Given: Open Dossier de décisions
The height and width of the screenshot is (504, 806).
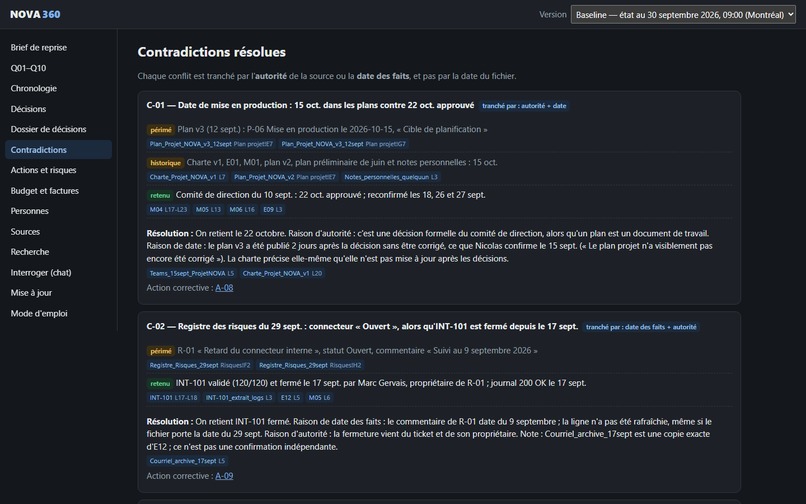Looking at the screenshot, I should [58, 129].
